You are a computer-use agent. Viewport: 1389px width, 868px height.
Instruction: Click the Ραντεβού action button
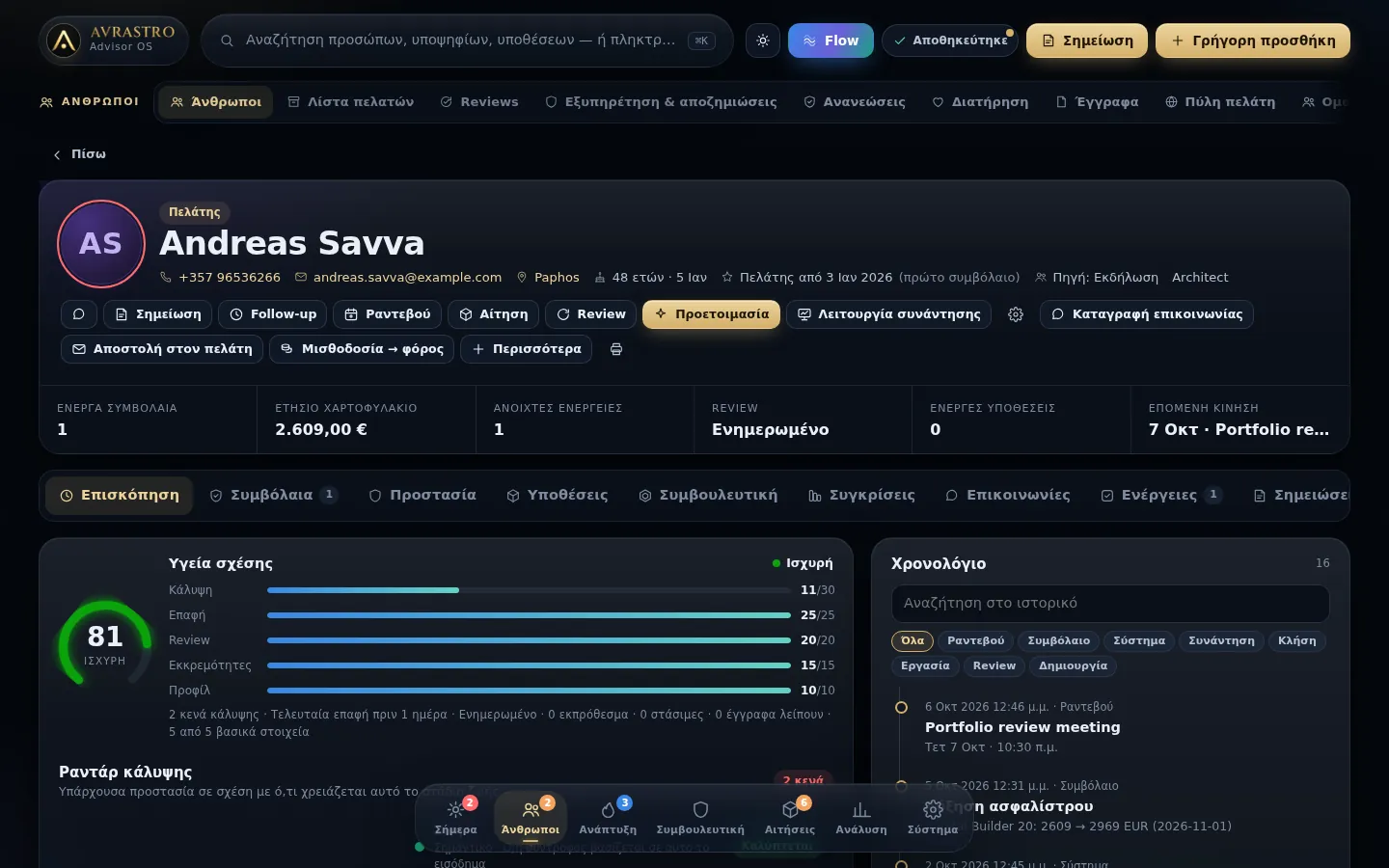(x=388, y=314)
